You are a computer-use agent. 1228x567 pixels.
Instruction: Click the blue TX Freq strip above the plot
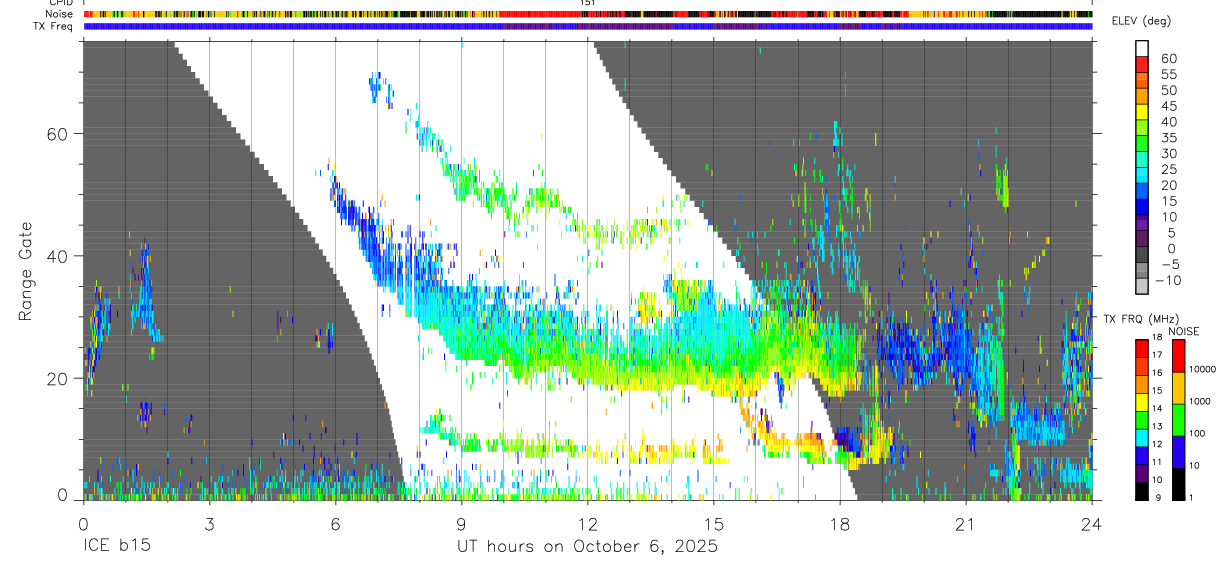pos(587,26)
